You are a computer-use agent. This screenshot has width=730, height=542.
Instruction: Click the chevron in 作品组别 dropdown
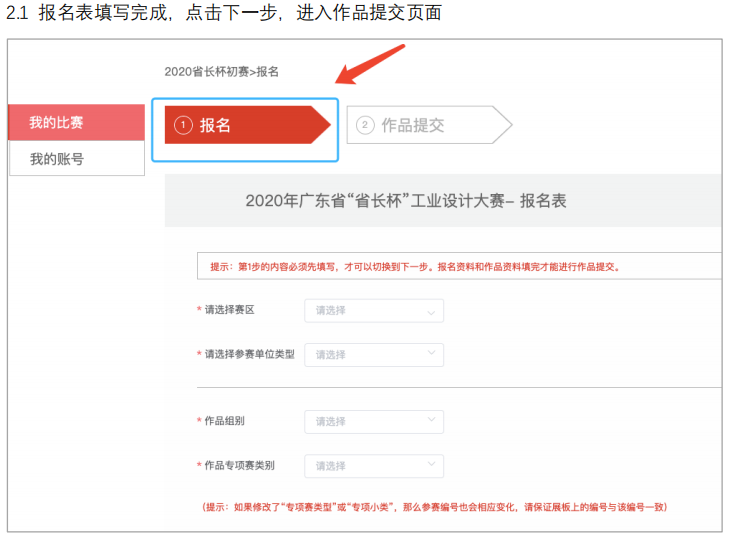click(x=431, y=420)
